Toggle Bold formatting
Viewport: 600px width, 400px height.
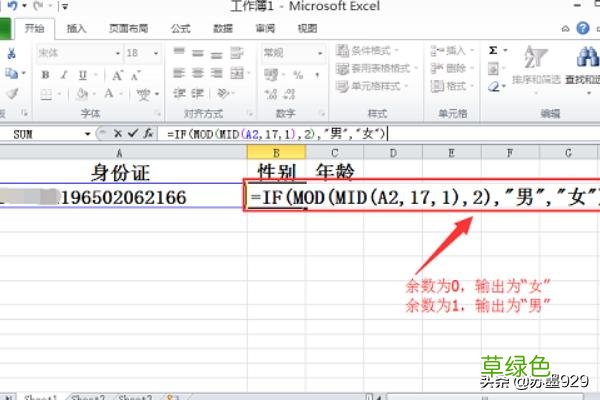45,74
